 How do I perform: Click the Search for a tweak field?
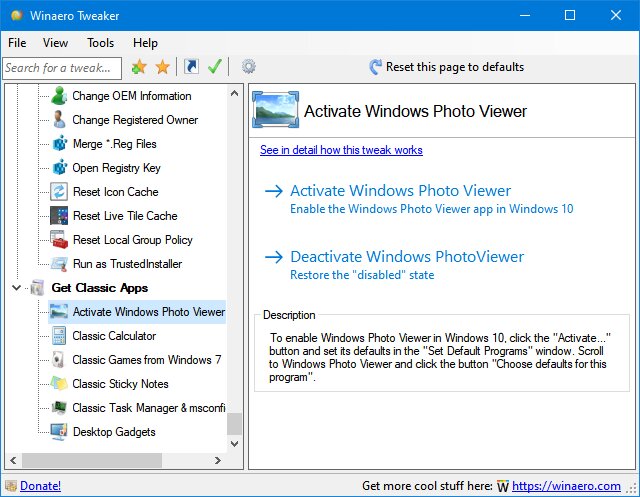[x=62, y=68]
